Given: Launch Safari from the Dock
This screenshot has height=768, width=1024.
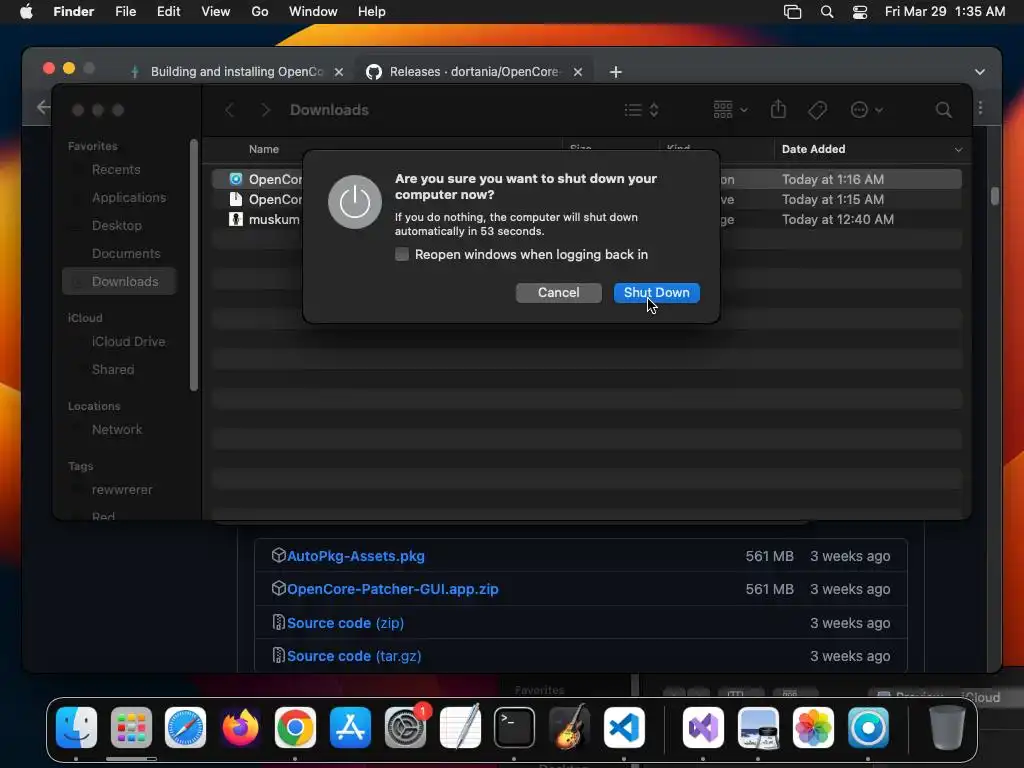Looking at the screenshot, I should coord(185,727).
